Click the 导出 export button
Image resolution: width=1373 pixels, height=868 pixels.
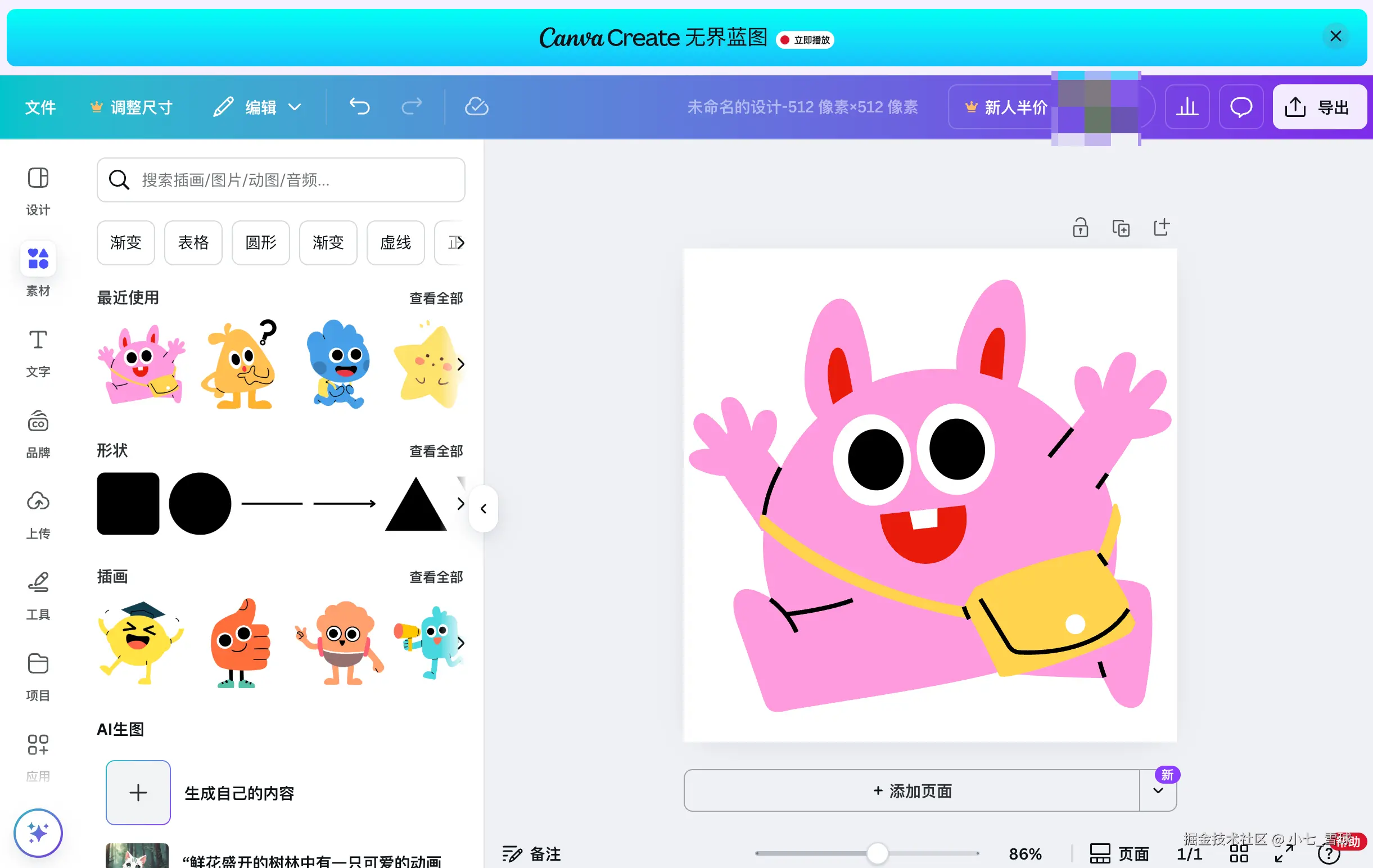(x=1319, y=107)
